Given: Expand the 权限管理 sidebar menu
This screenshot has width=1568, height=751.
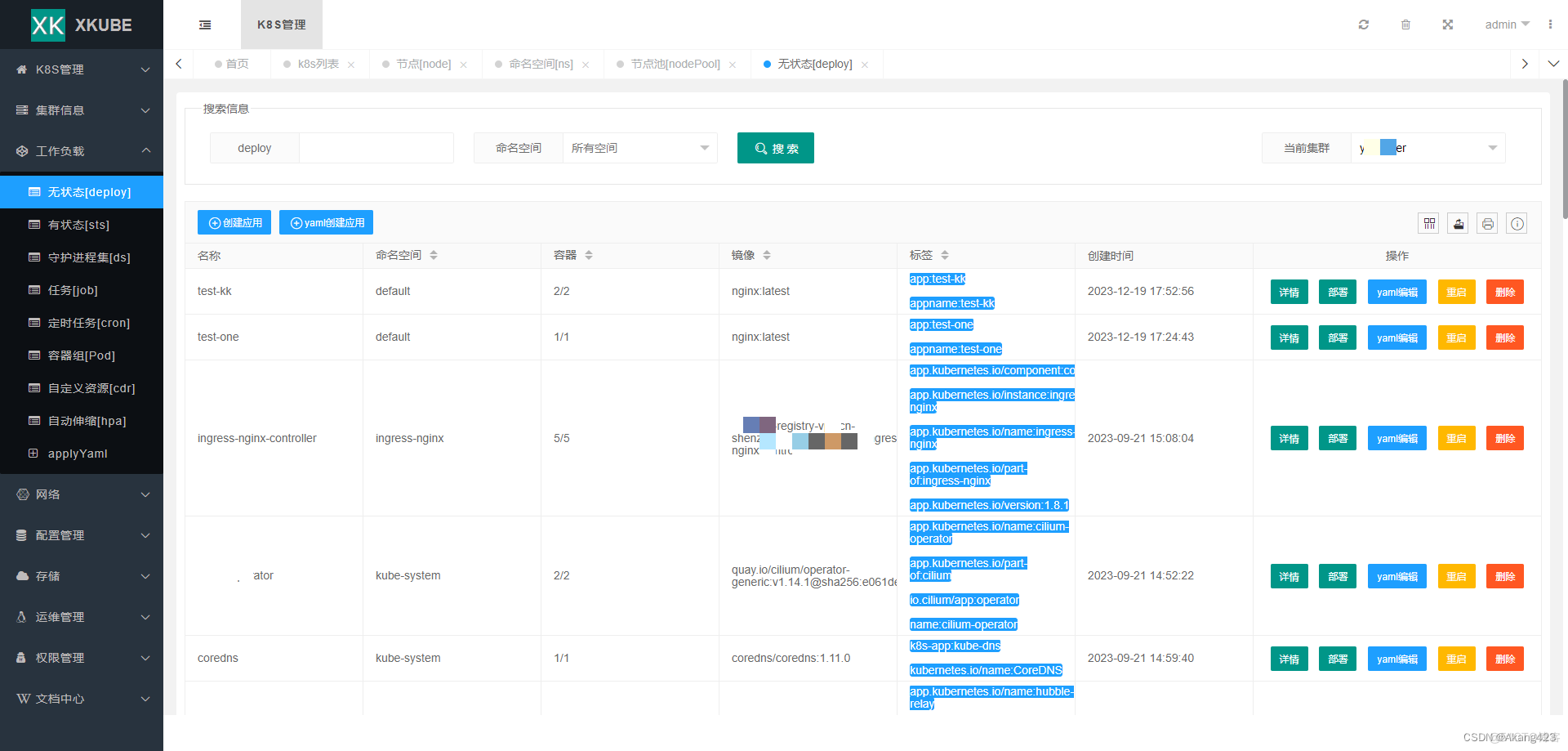Looking at the screenshot, I should (82, 658).
